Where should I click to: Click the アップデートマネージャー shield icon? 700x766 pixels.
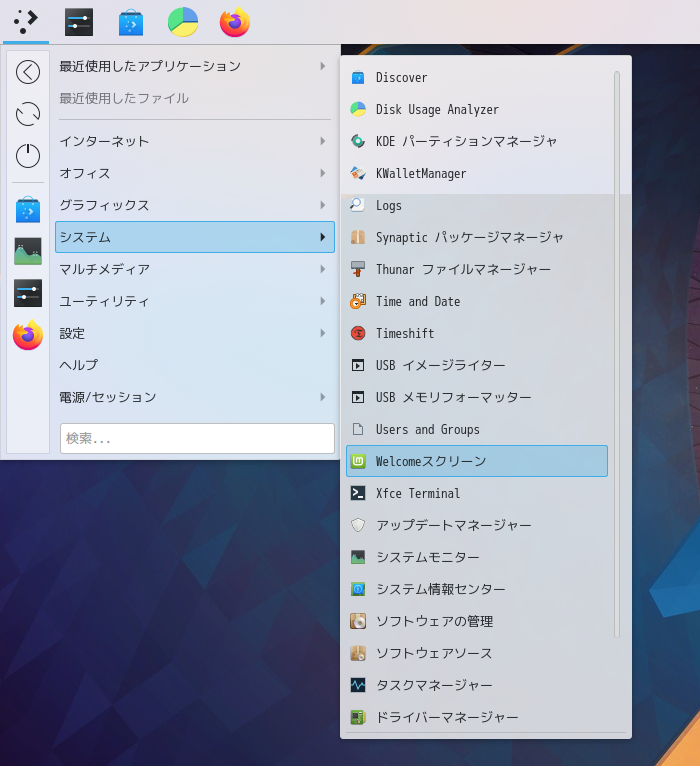358,525
